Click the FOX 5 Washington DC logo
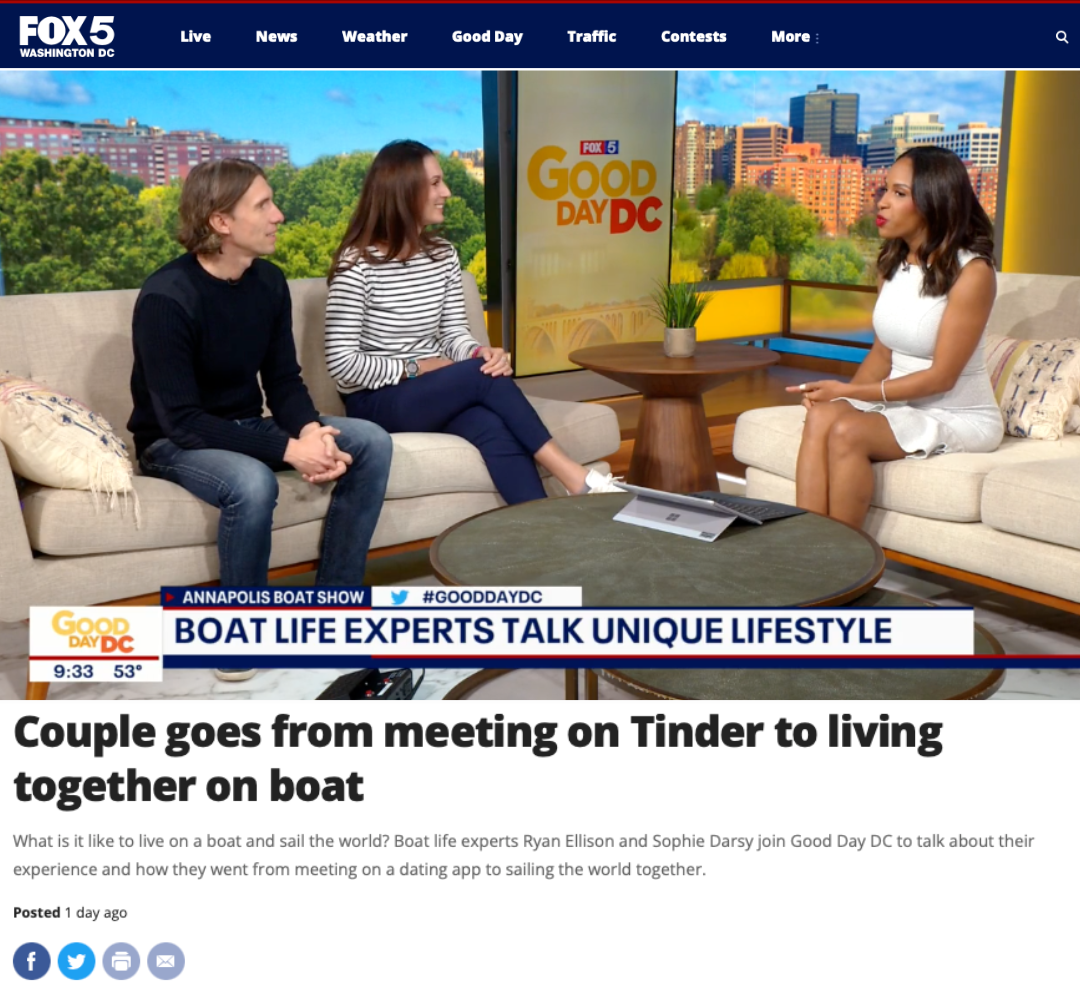This screenshot has height=1008, width=1080. [67, 37]
